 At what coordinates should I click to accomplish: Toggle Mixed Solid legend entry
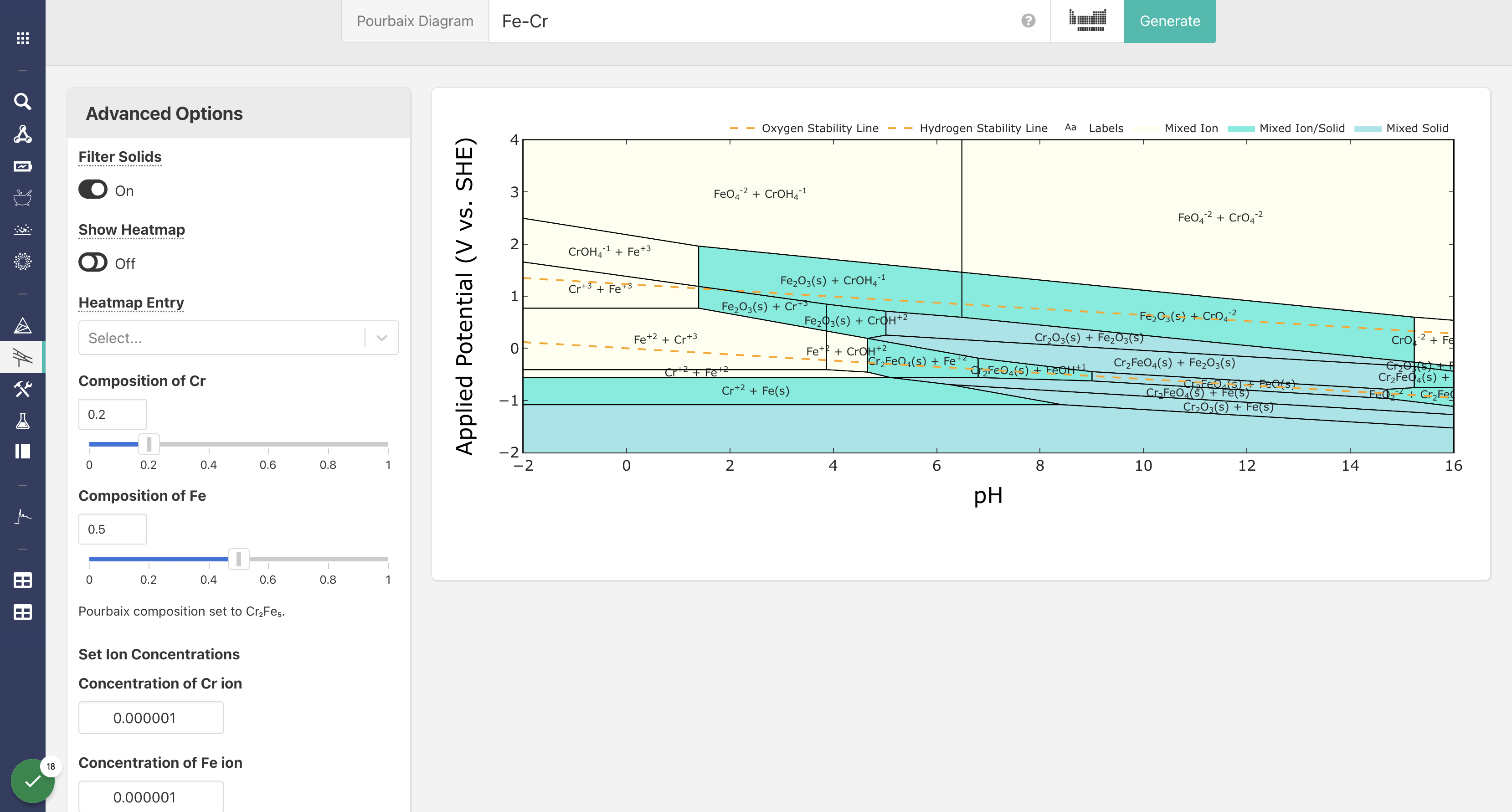1402,128
